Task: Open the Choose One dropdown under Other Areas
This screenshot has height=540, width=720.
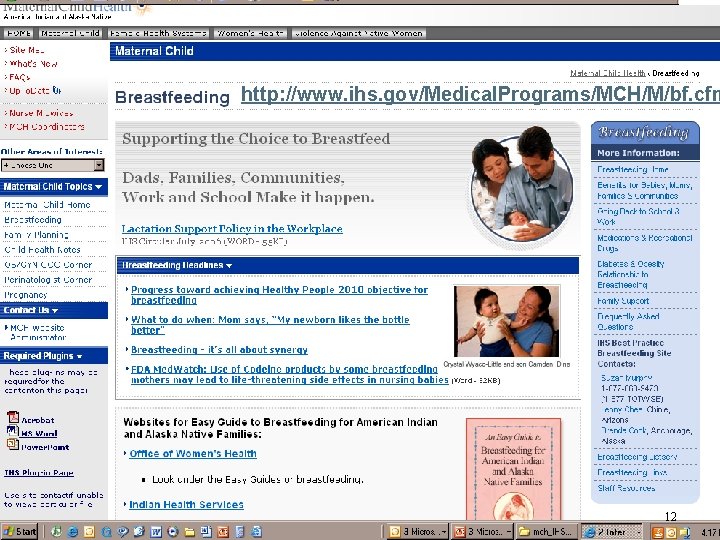Action: coord(53,165)
